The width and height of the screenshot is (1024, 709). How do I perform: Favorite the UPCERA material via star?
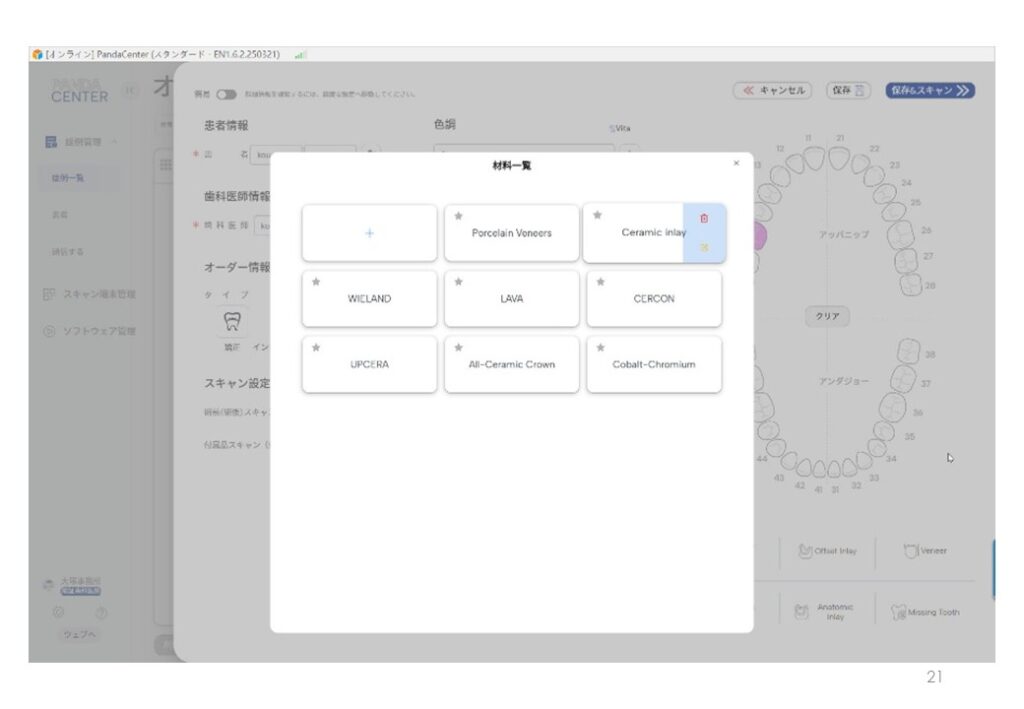click(x=316, y=348)
